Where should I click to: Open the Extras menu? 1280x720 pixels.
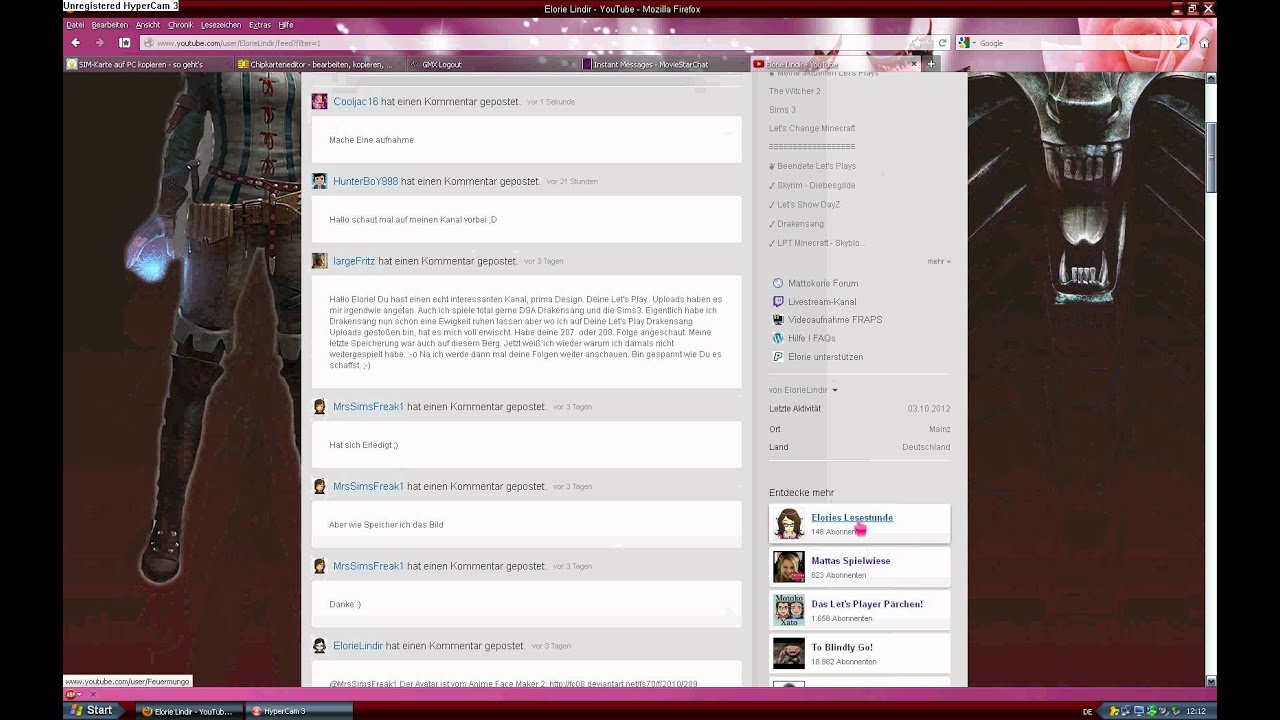click(260, 24)
